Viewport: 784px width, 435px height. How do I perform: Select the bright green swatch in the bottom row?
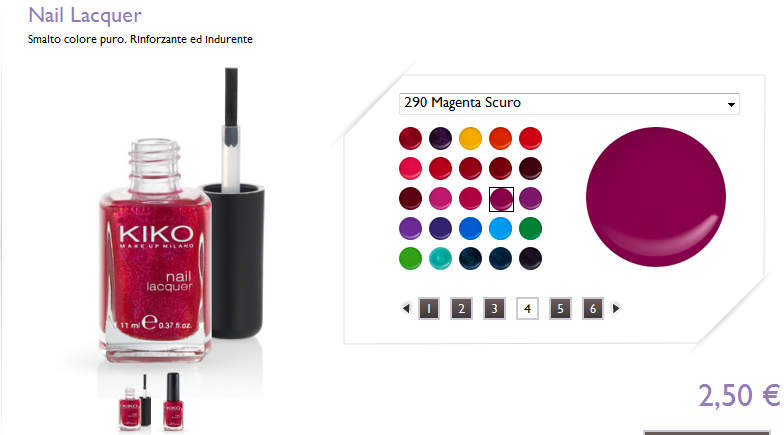tap(410, 258)
